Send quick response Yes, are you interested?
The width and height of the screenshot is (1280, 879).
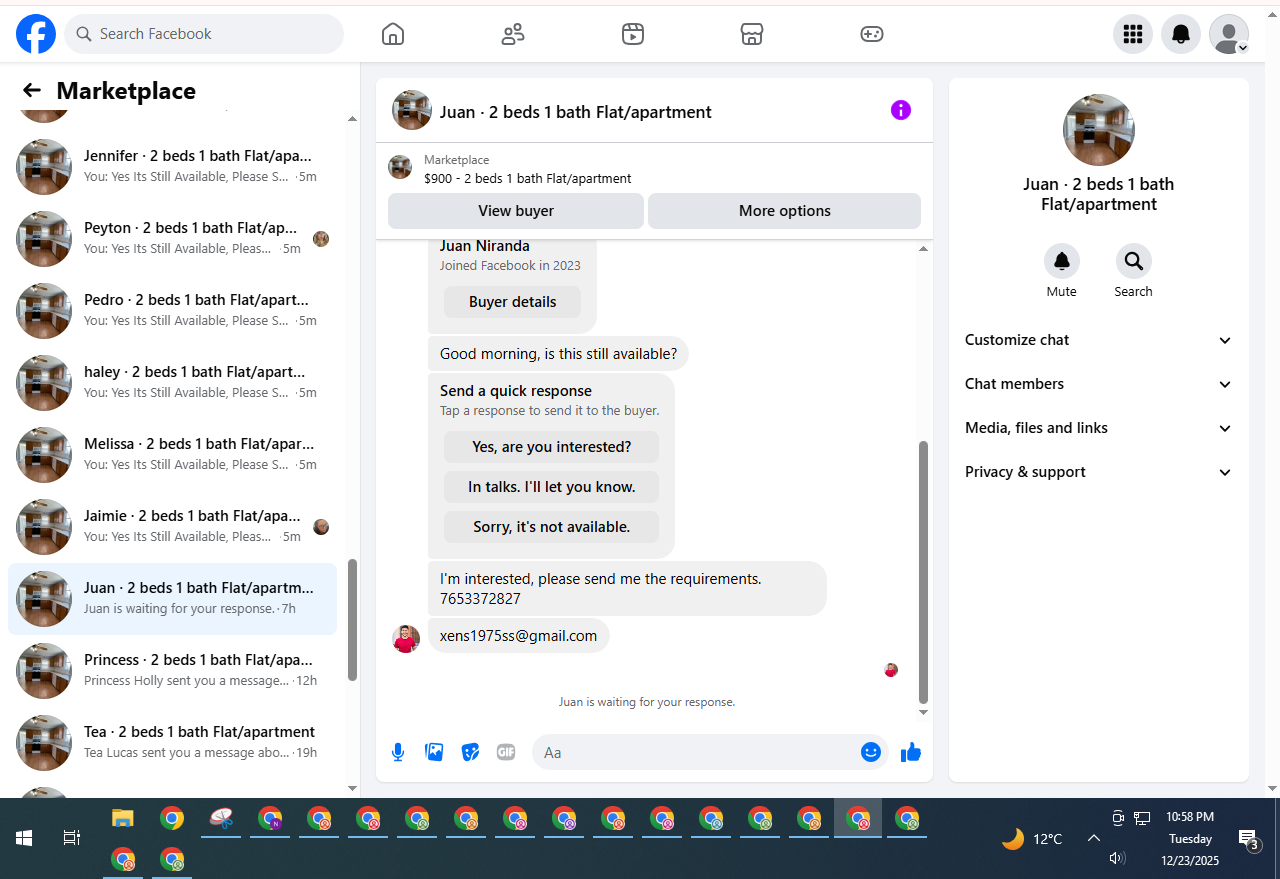[x=551, y=447]
